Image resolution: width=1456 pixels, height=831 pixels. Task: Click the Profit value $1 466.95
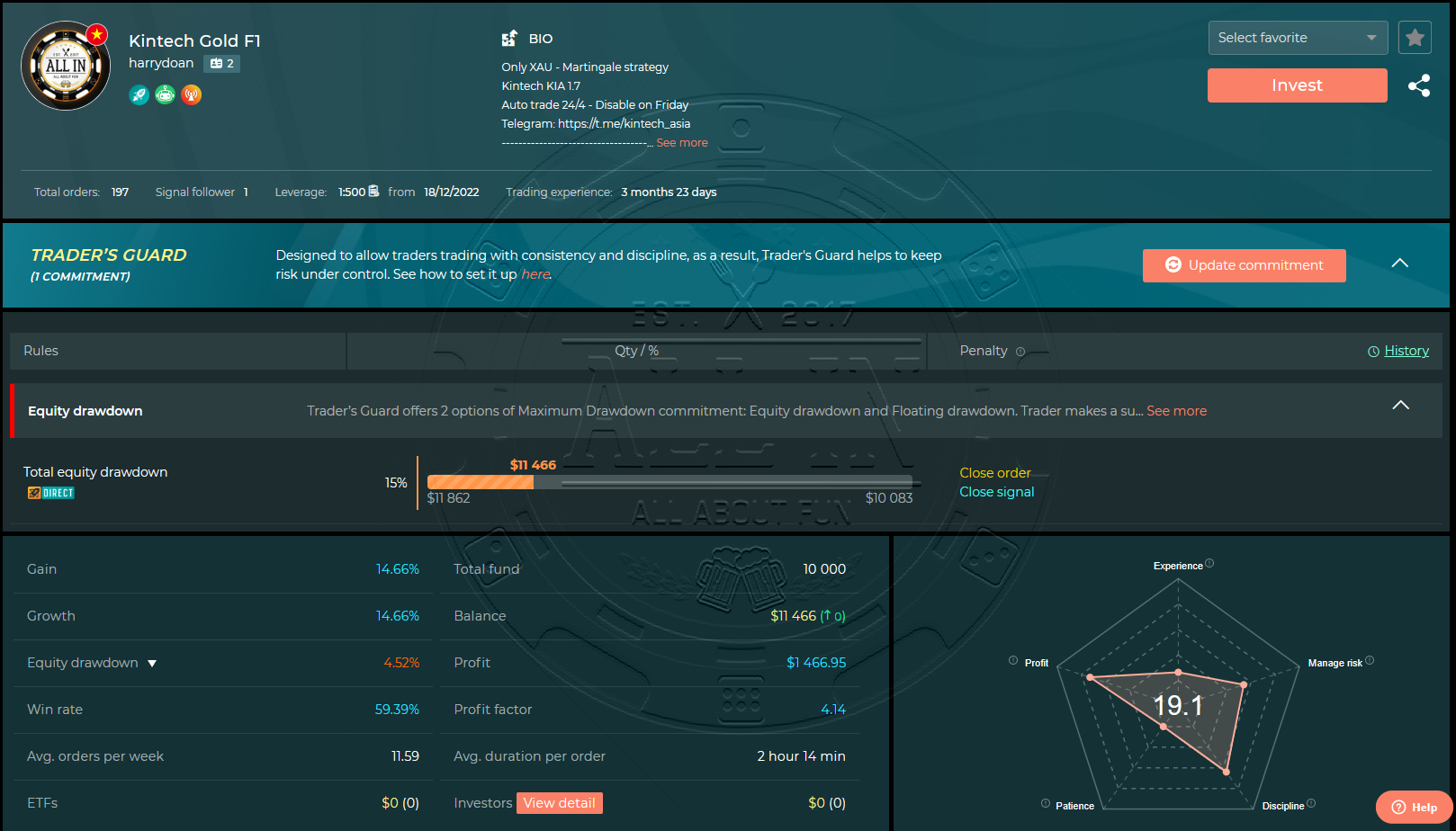click(816, 663)
